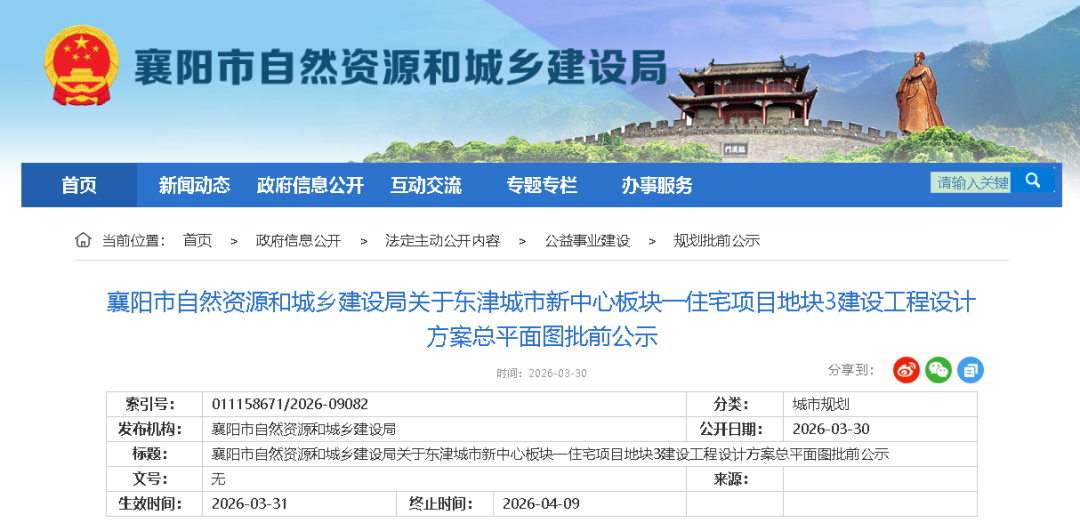Focus the keyword search input field
This screenshot has width=1080, height=523.
(x=970, y=182)
